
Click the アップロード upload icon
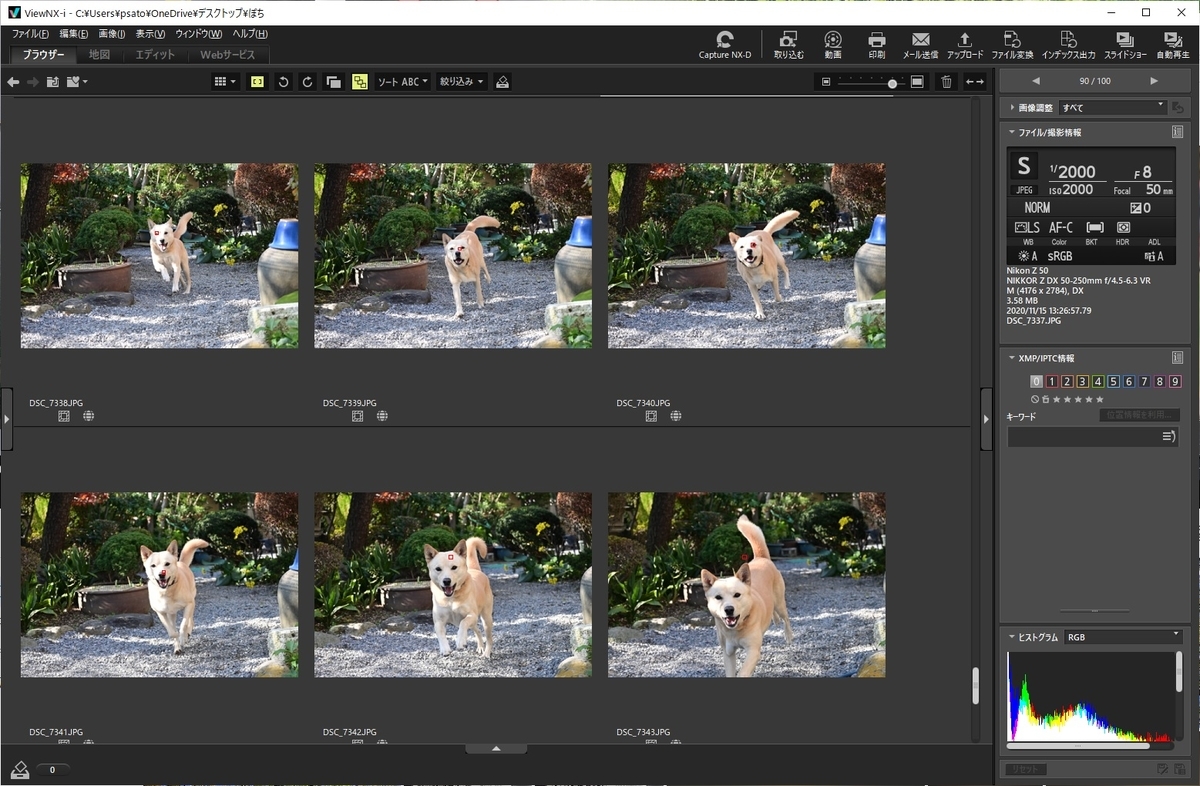(x=964, y=45)
